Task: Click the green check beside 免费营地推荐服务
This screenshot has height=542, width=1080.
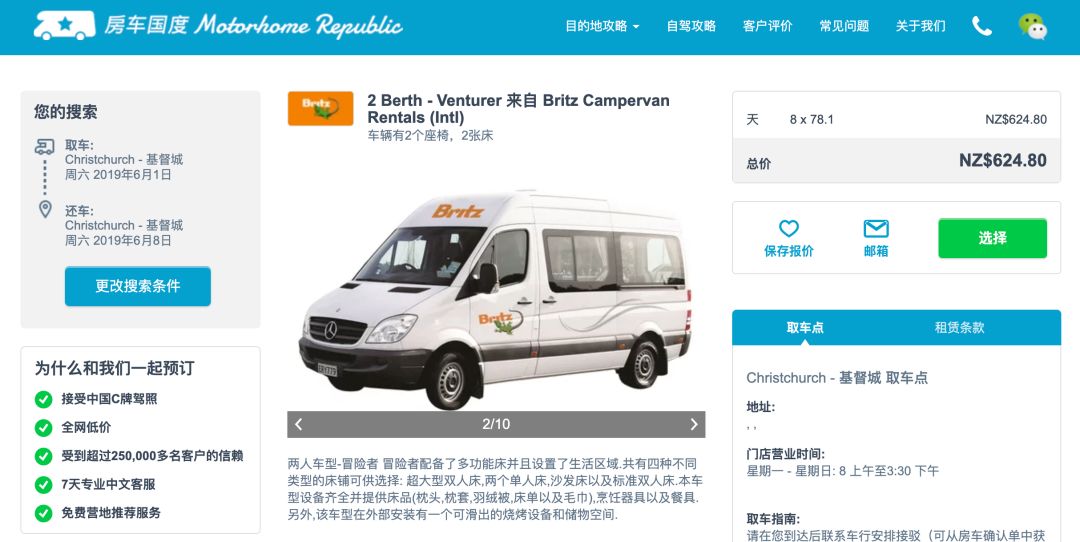Action: click(x=43, y=513)
